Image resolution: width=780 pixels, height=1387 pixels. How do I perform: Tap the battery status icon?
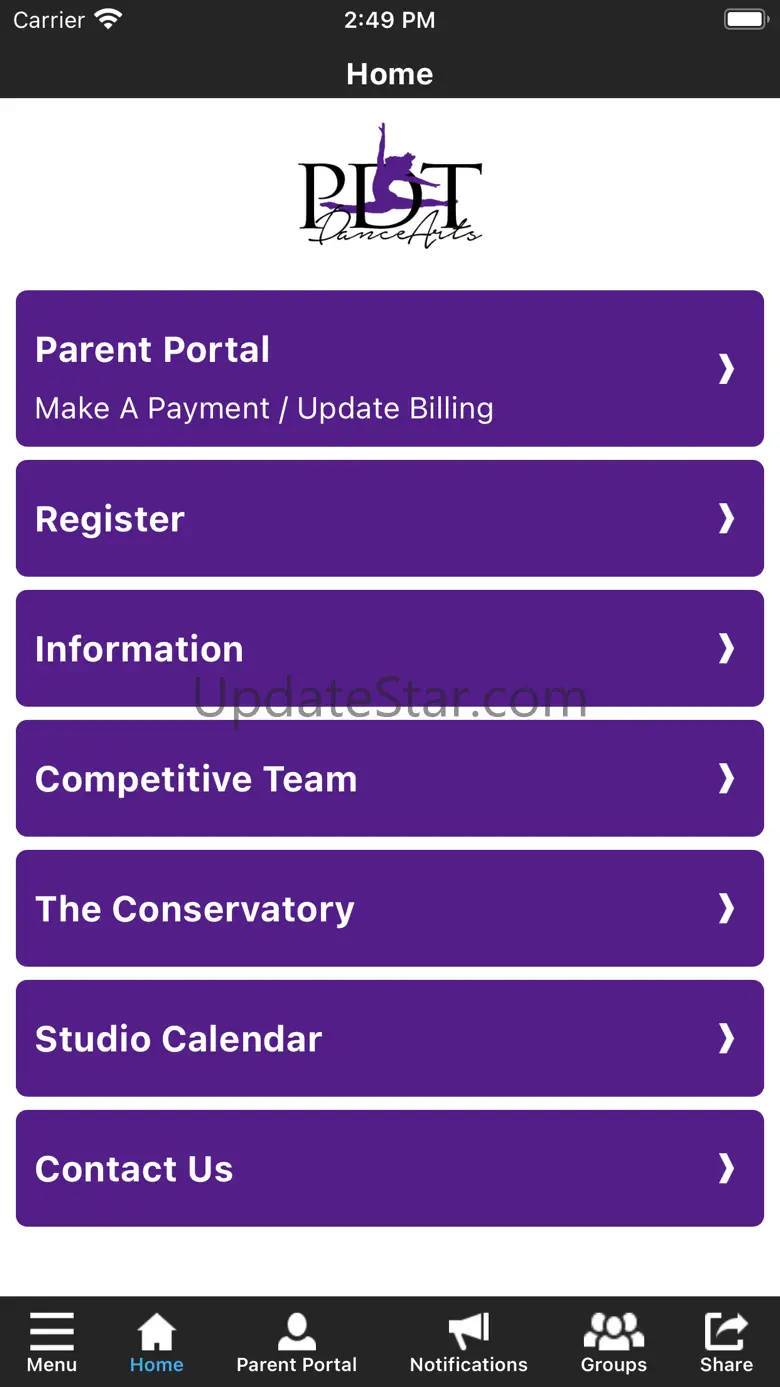pos(745,19)
